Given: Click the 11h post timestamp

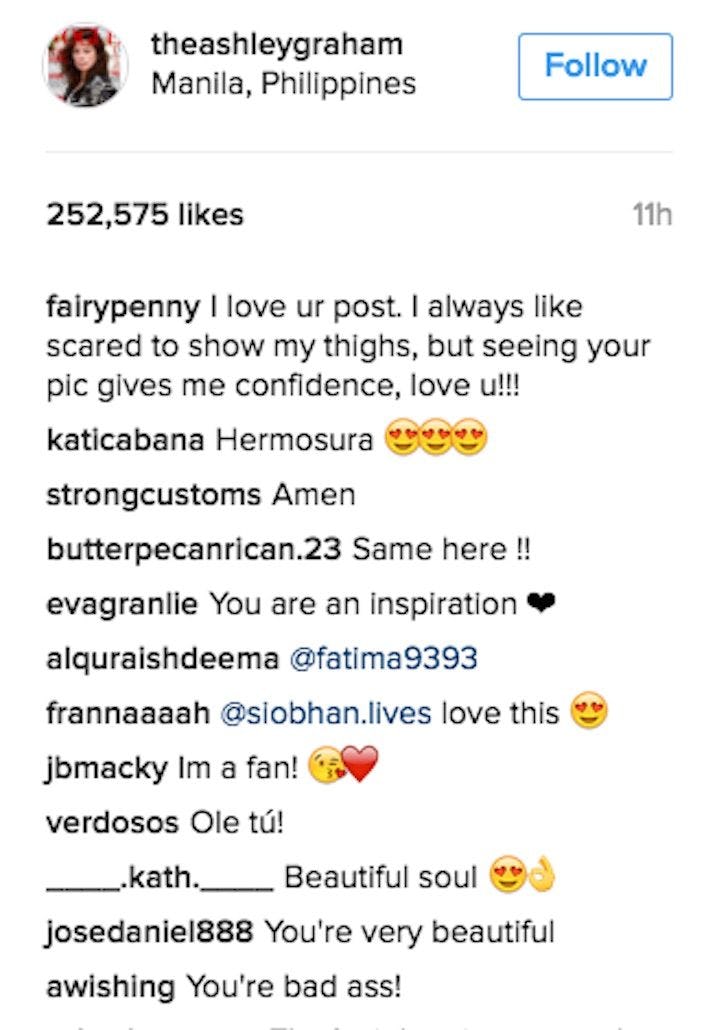Looking at the screenshot, I should pos(652,214).
